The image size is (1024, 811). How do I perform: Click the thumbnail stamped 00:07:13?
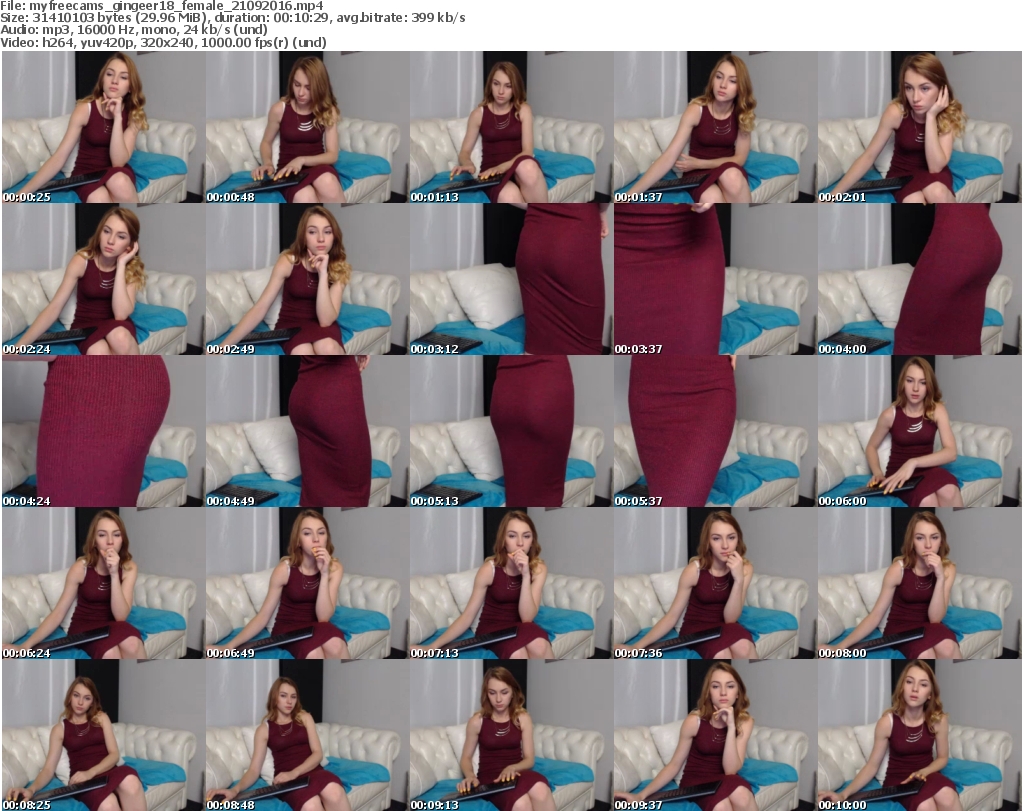click(511, 583)
